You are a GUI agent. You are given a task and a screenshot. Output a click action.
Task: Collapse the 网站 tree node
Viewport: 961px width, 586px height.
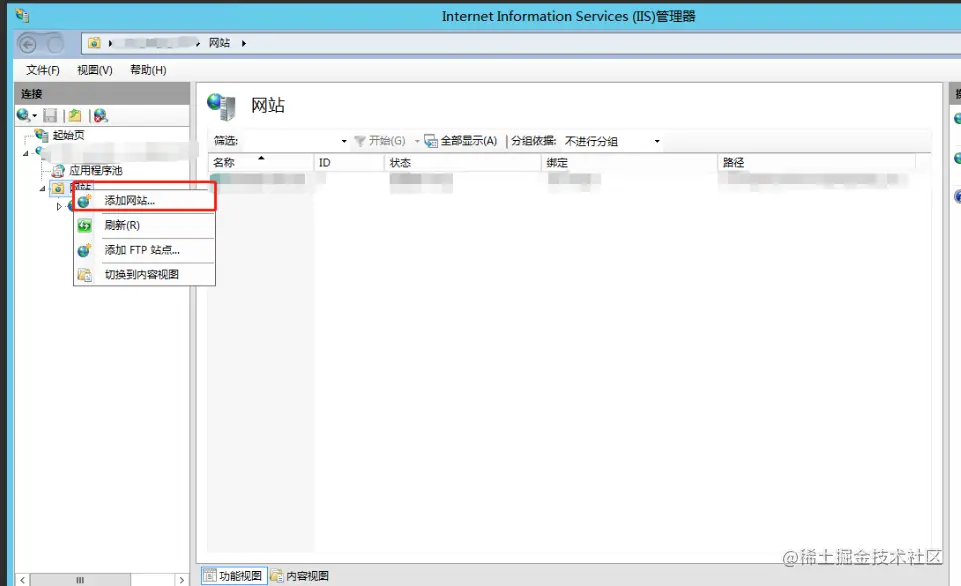[42, 188]
